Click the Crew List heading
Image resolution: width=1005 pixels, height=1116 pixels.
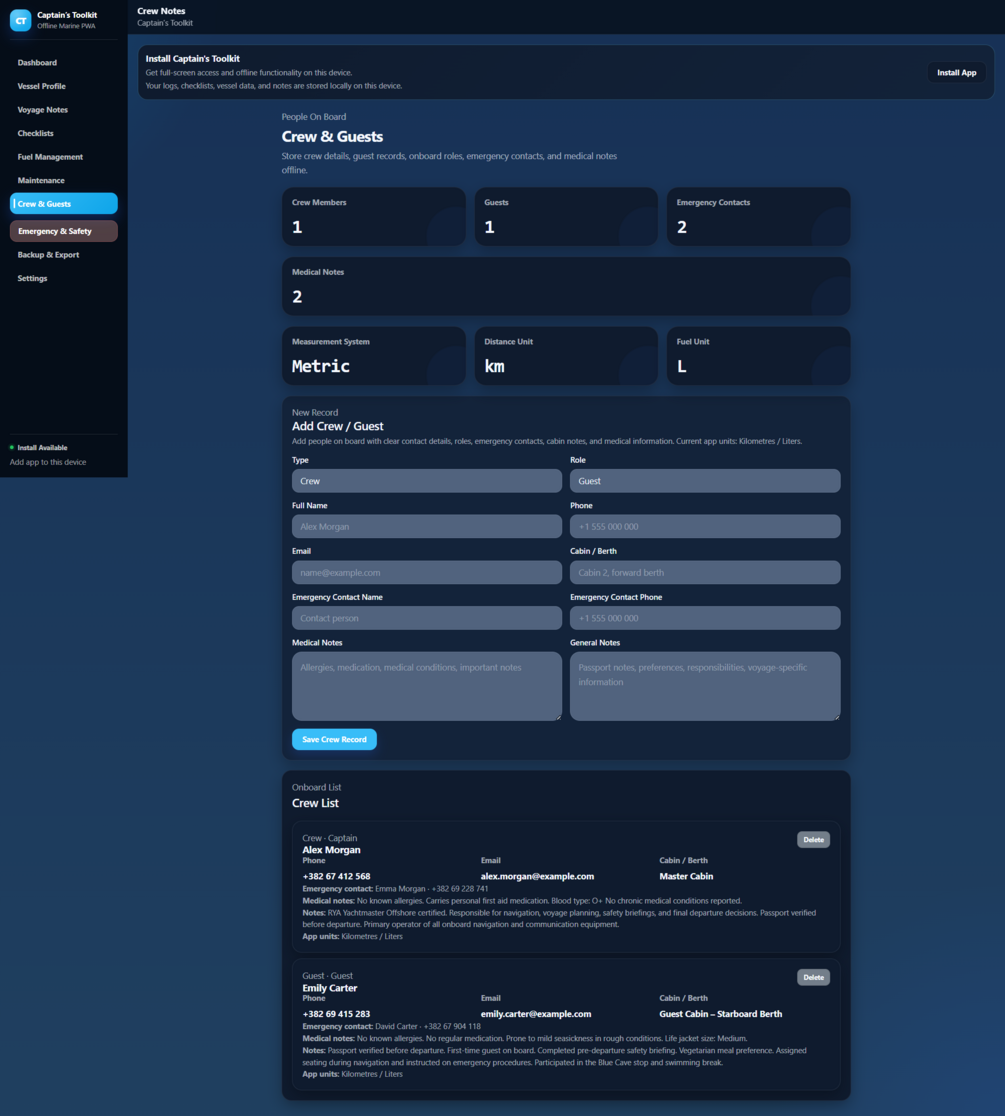tap(315, 803)
